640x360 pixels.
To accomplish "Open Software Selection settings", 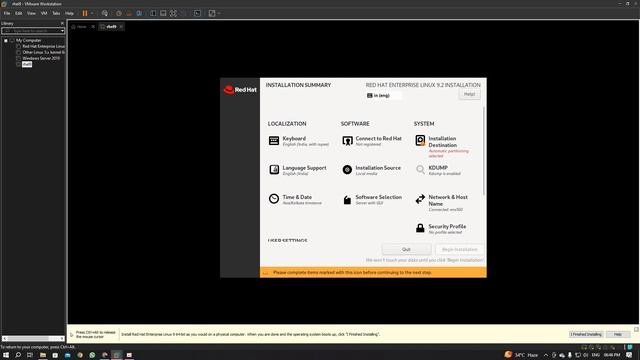I will click(372, 199).
